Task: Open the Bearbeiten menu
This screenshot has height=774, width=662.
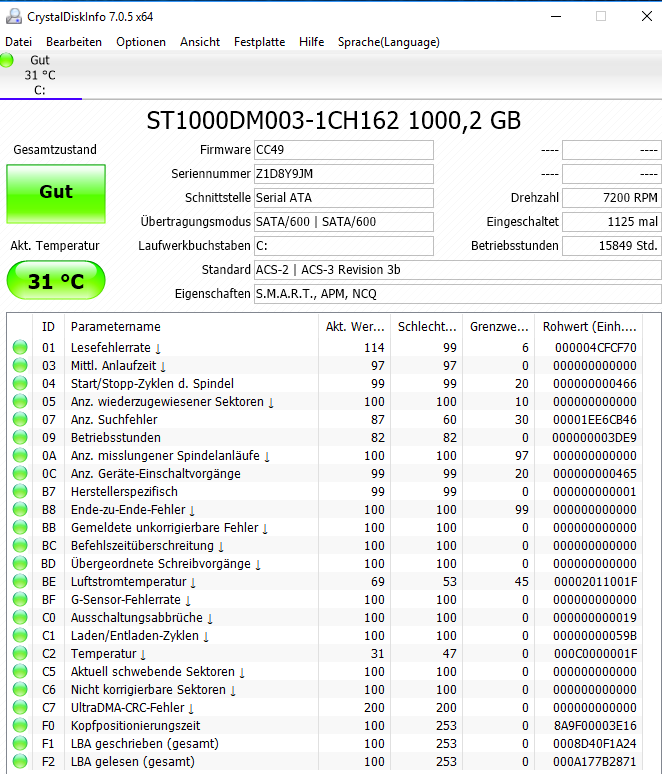Action: pyautogui.click(x=74, y=42)
